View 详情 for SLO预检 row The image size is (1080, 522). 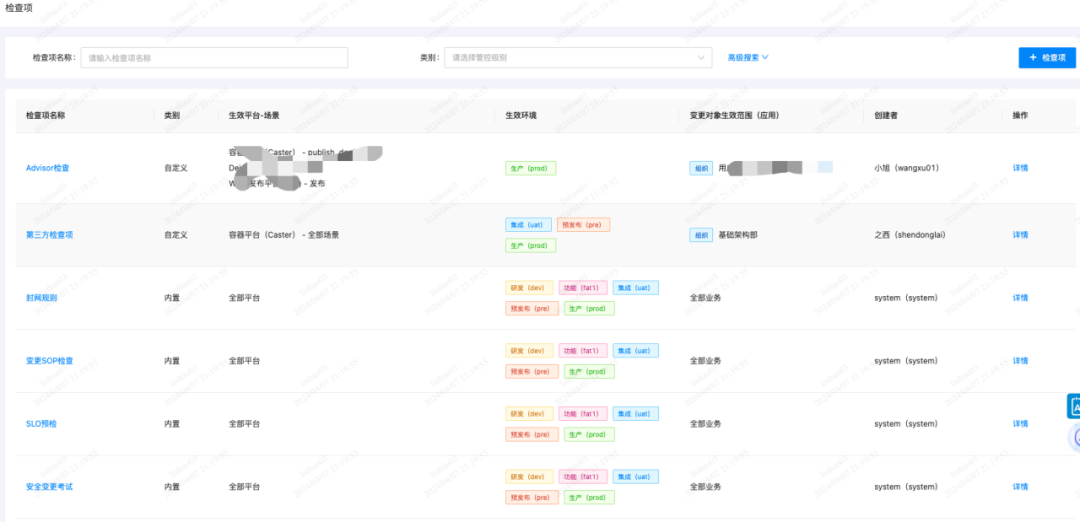(x=1020, y=424)
